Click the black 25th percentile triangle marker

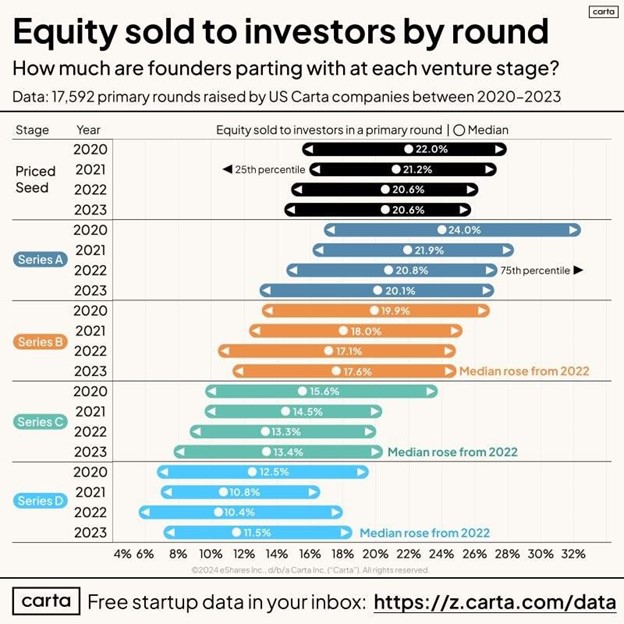coord(227,170)
